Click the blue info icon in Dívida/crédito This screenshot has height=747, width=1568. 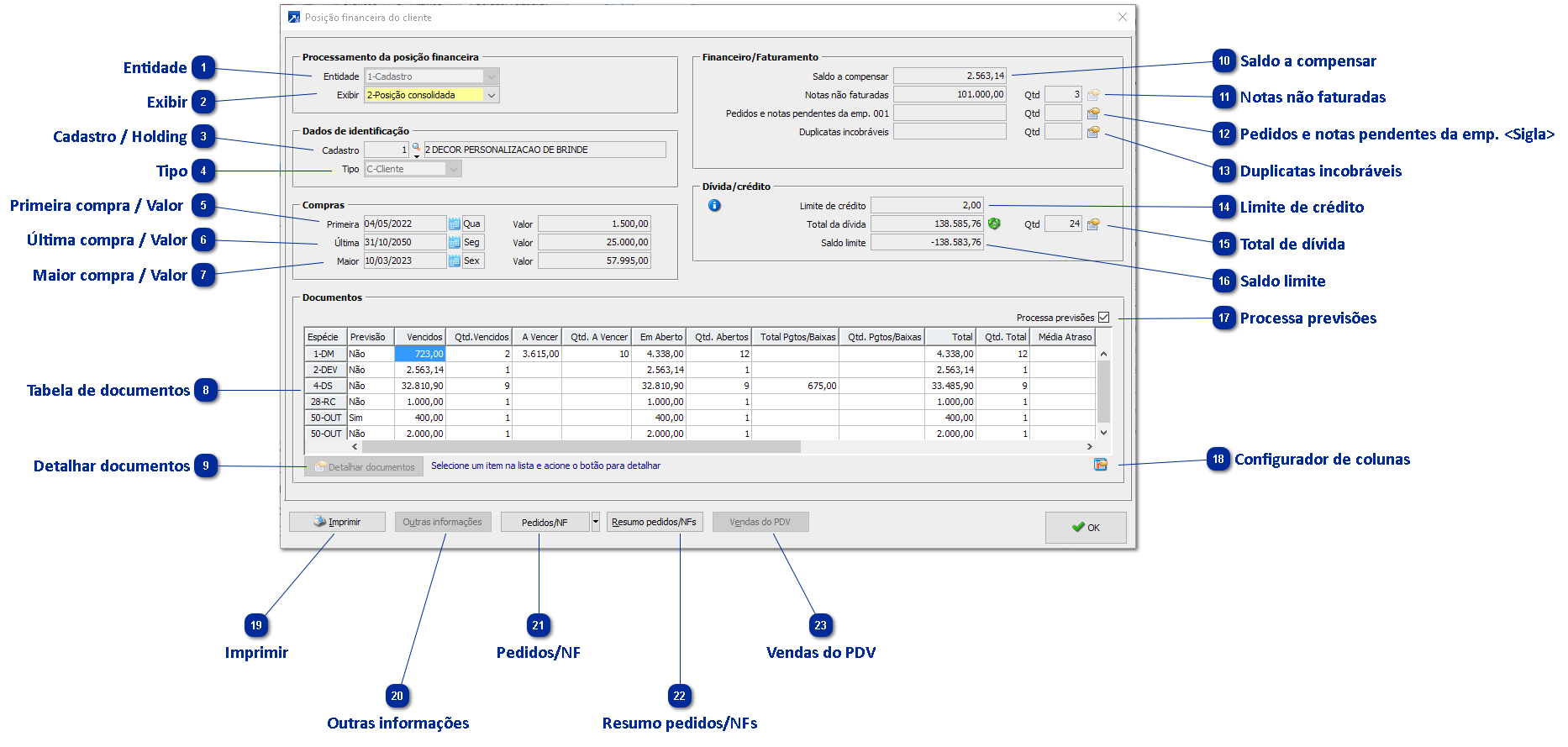click(714, 206)
